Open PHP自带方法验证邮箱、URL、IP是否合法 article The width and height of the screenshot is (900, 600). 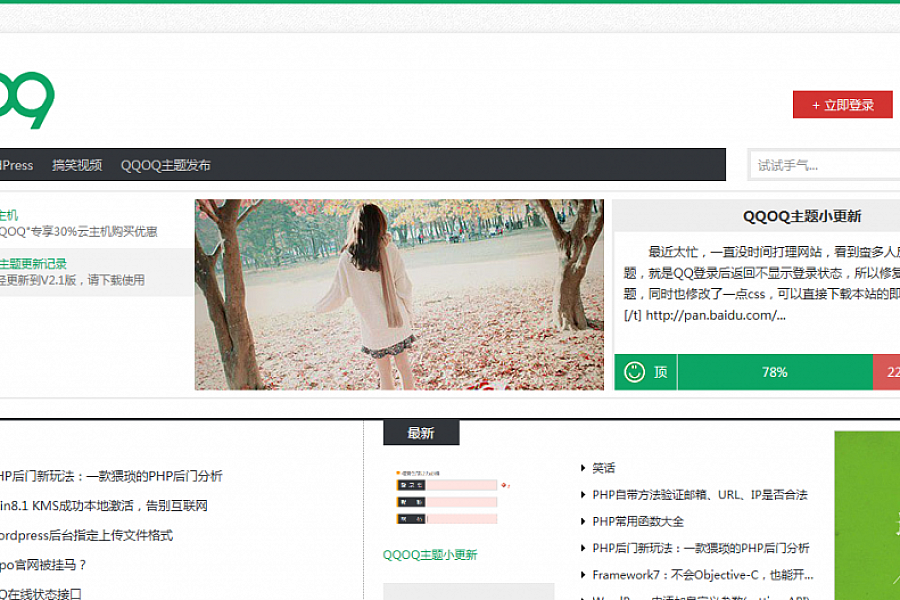700,495
